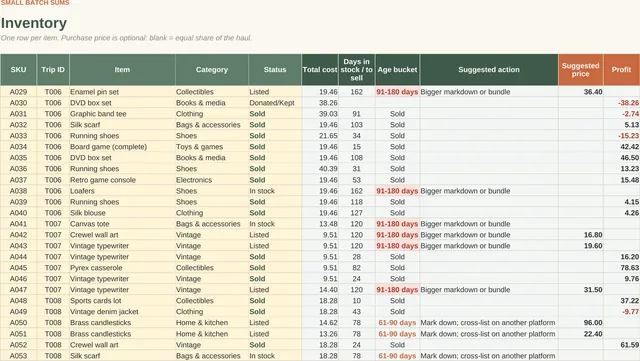Click the Electronics category cell
Screen dimensions: 640x361
click(211, 180)
